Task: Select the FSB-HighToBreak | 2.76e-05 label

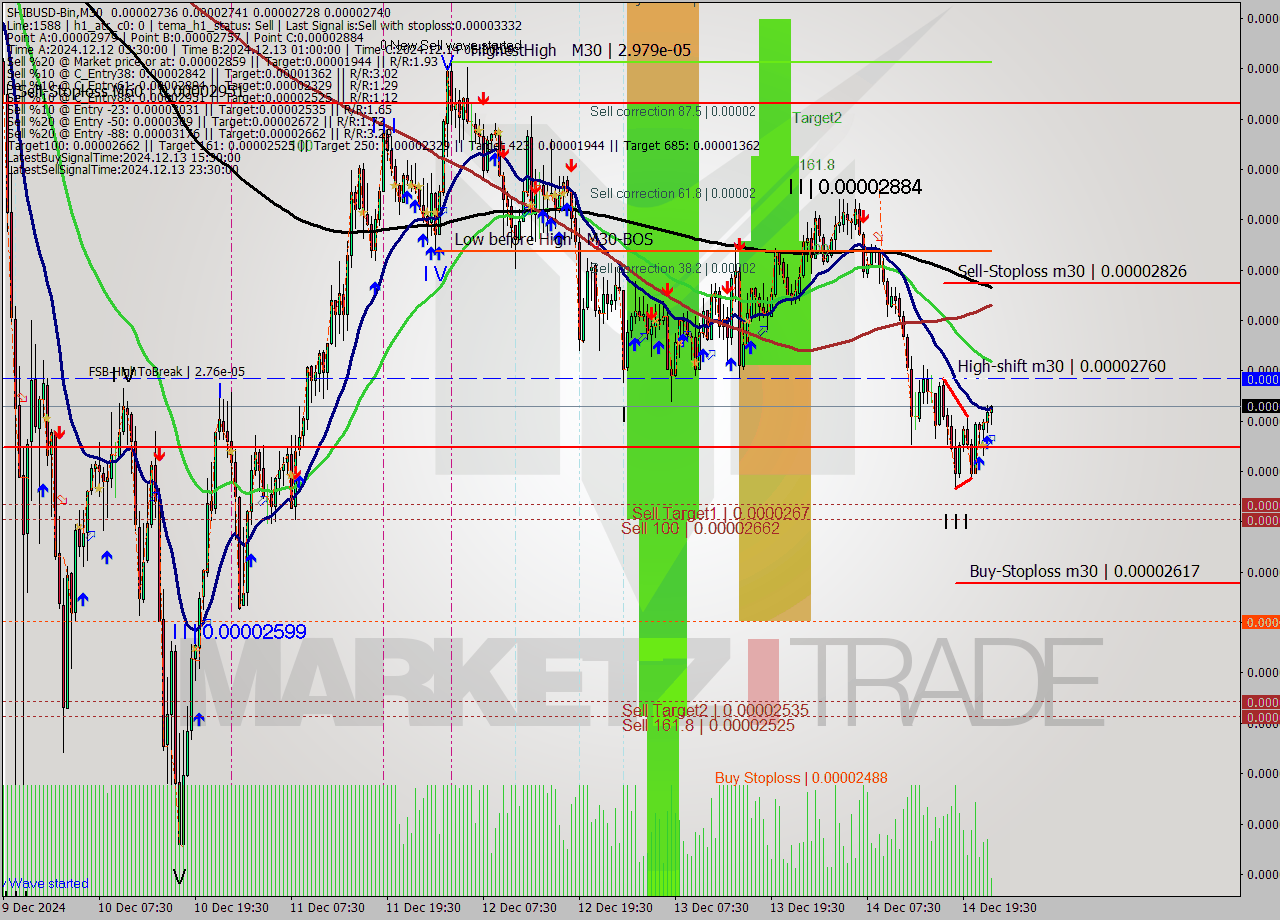Action: [166, 372]
